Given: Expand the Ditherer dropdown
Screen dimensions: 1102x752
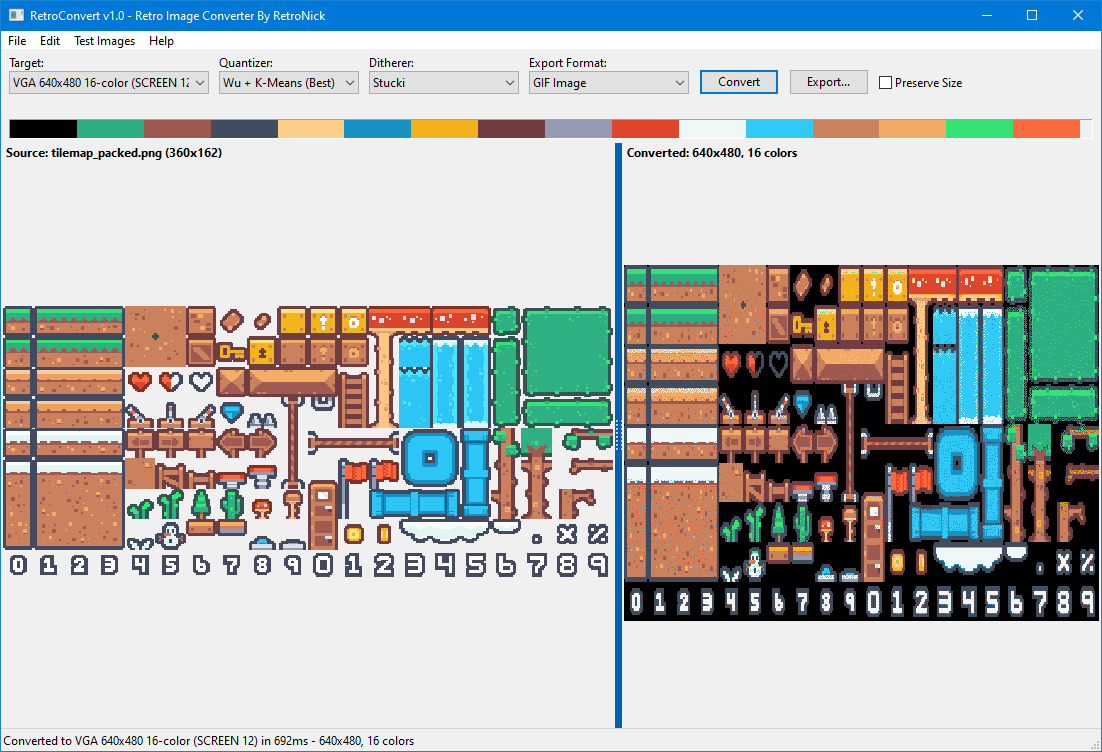Looking at the screenshot, I should 443,82.
